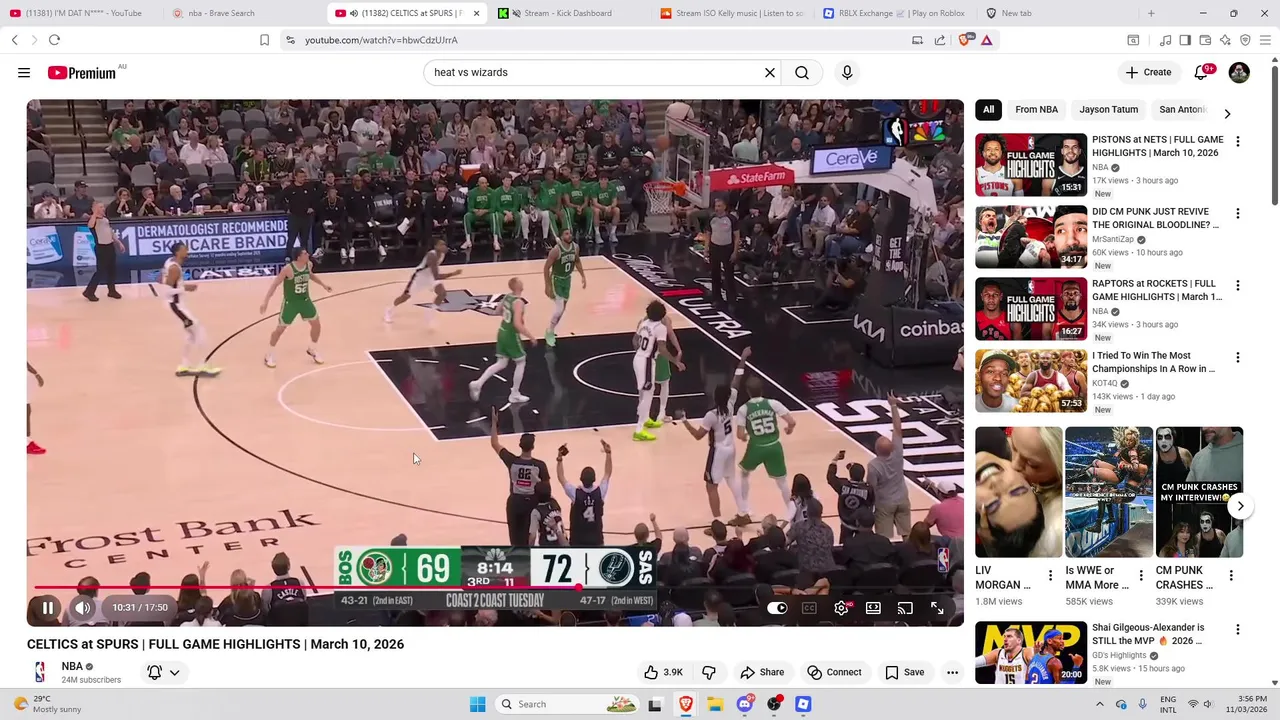Open options for 'Is WWE or MMA' short

coord(1141,575)
